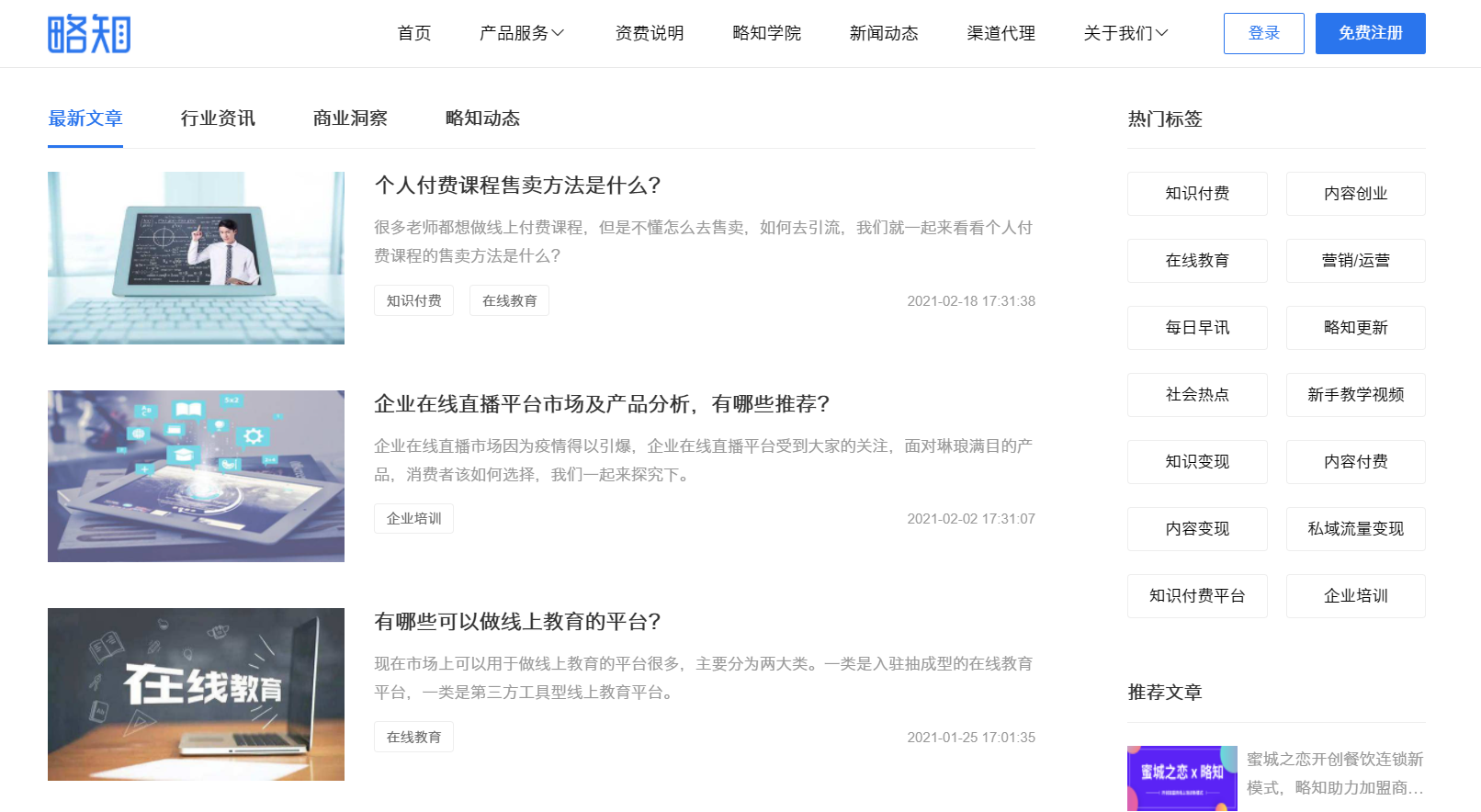Switch to the 行业资讯 tab
Viewport: 1481px width, 812px height.
pos(218,118)
